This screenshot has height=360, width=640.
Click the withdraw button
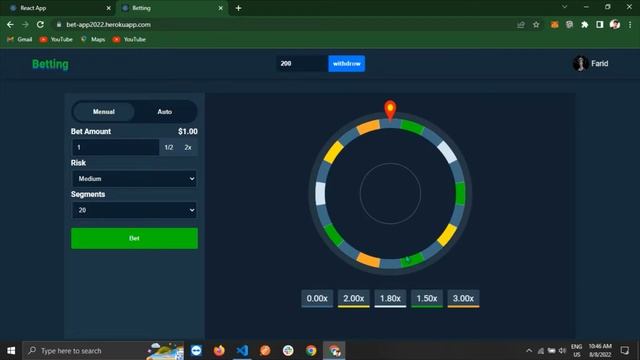pyautogui.click(x=347, y=64)
